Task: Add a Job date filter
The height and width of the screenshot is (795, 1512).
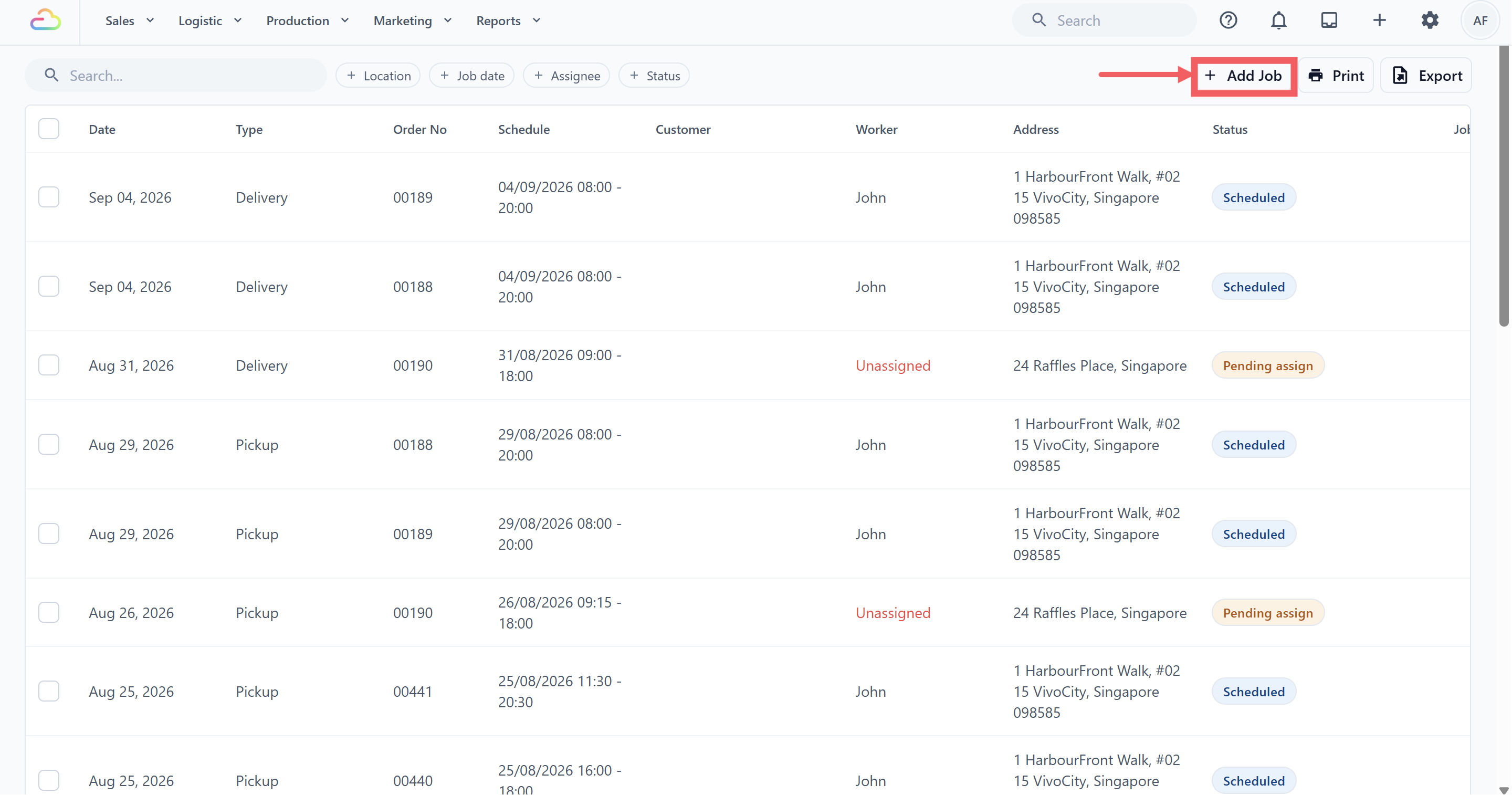Action: pyautogui.click(x=471, y=75)
